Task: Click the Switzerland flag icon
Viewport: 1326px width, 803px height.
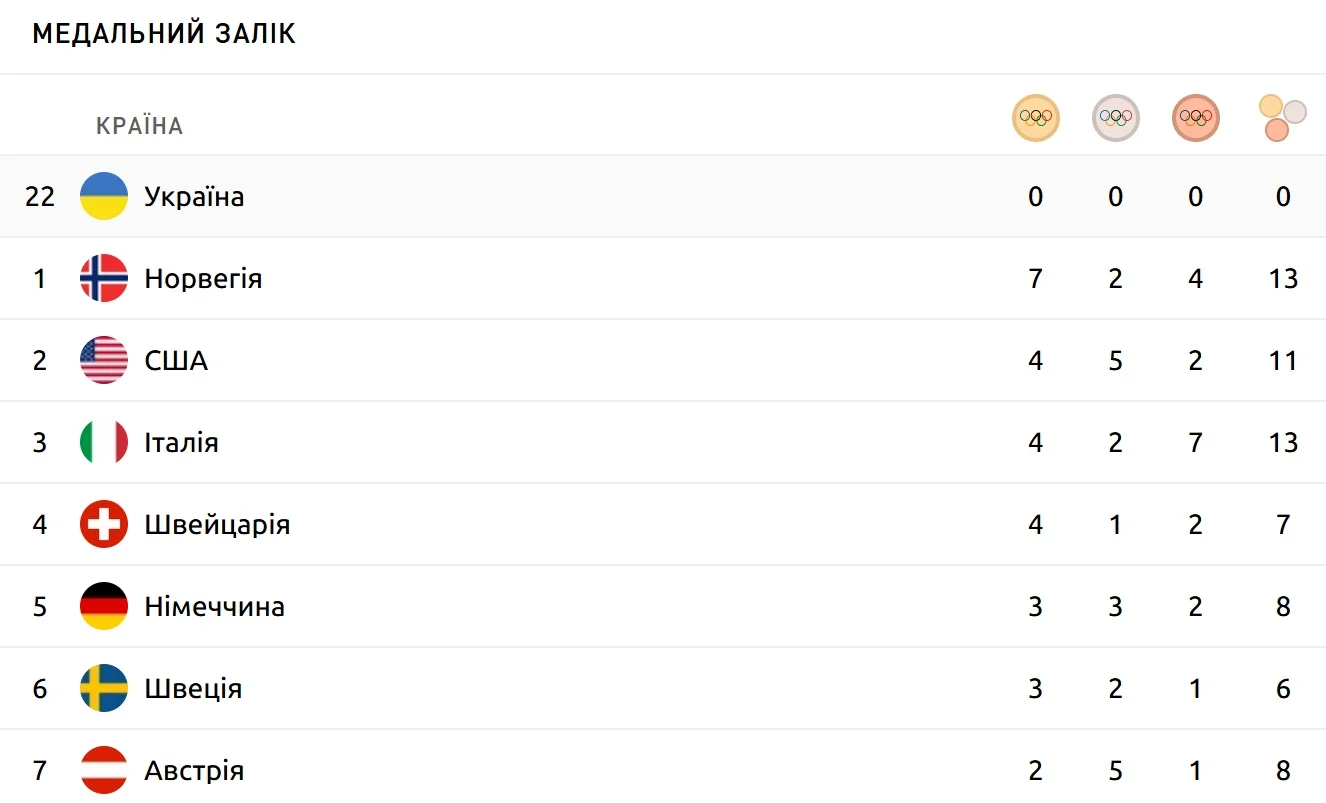Action: [104, 524]
